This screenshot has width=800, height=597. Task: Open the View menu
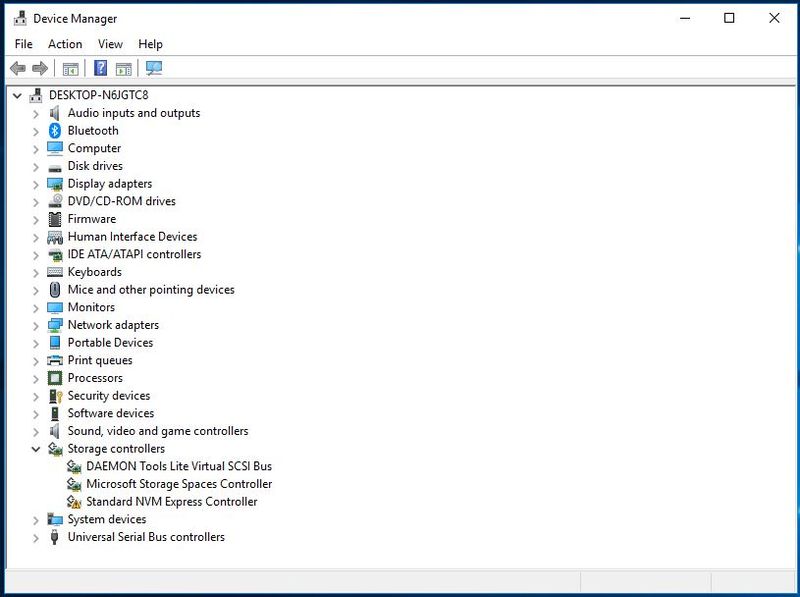110,44
